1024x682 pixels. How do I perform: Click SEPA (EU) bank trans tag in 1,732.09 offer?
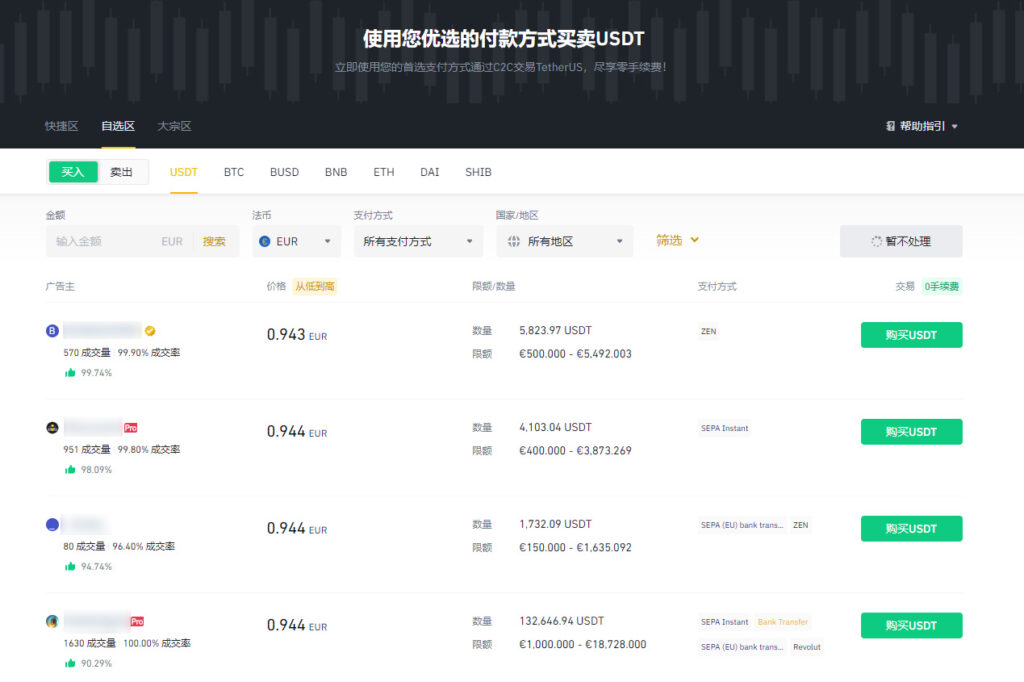coord(742,525)
